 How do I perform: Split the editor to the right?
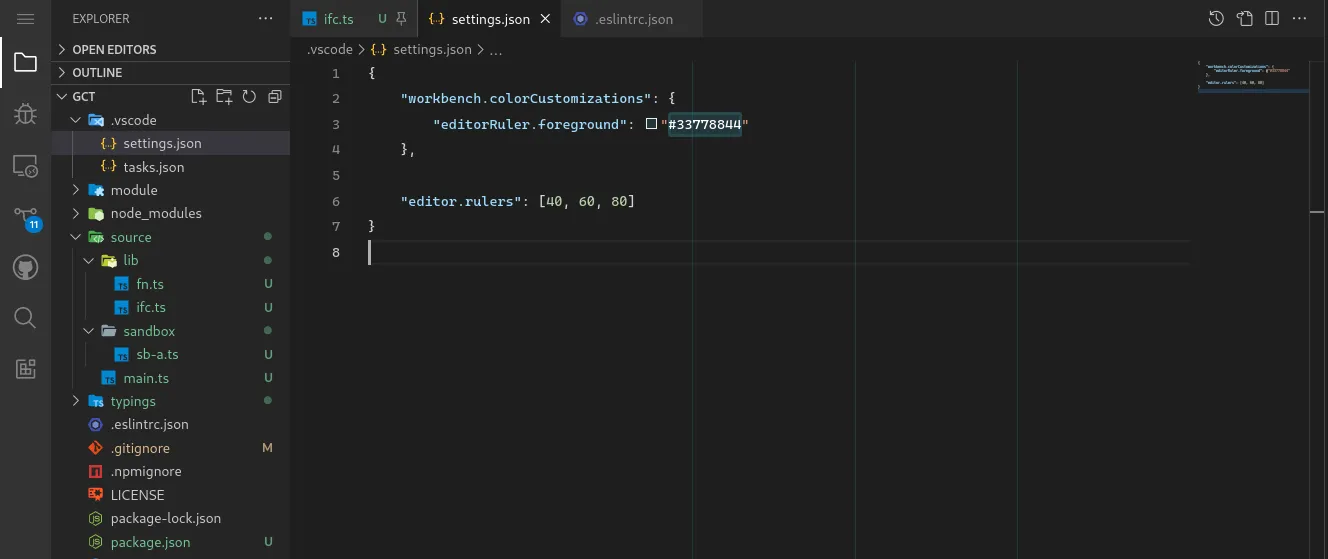tap(1272, 19)
